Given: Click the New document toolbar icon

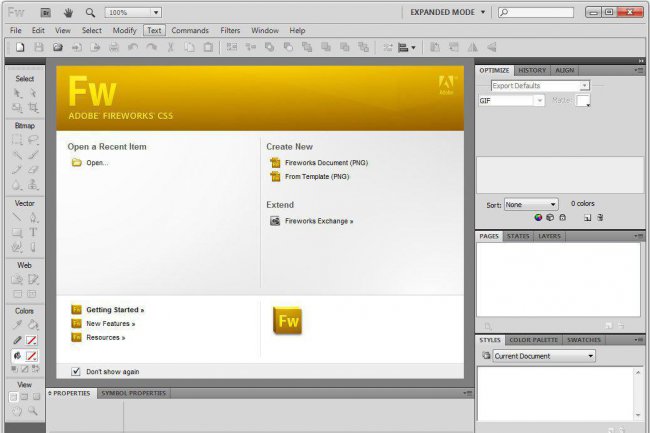Looking at the screenshot, I should [20, 47].
